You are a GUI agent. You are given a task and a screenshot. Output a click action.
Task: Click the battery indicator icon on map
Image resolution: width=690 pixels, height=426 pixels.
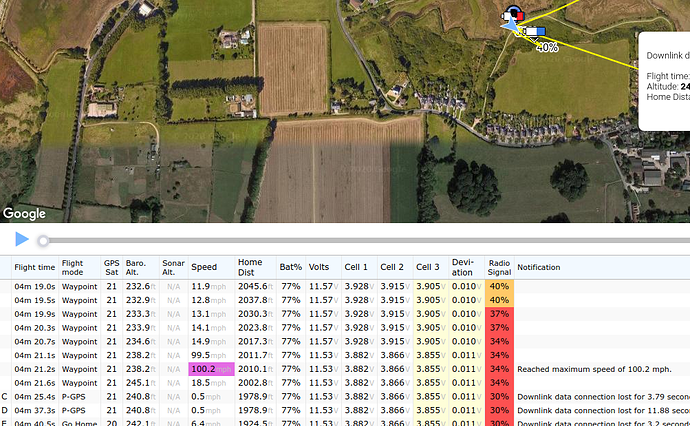[x=533, y=31]
